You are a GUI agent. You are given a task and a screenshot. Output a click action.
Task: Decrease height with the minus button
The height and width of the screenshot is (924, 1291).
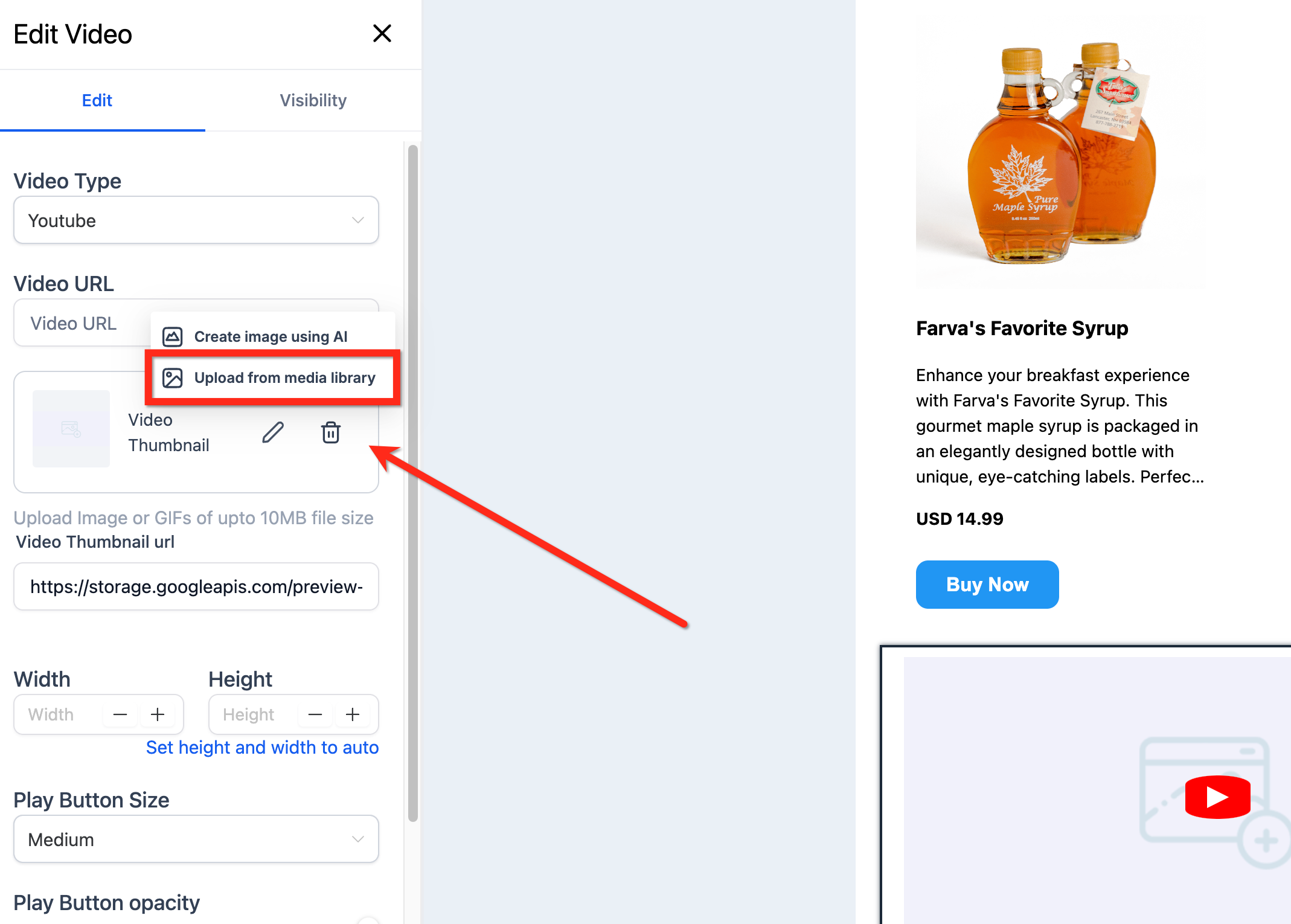(315, 714)
